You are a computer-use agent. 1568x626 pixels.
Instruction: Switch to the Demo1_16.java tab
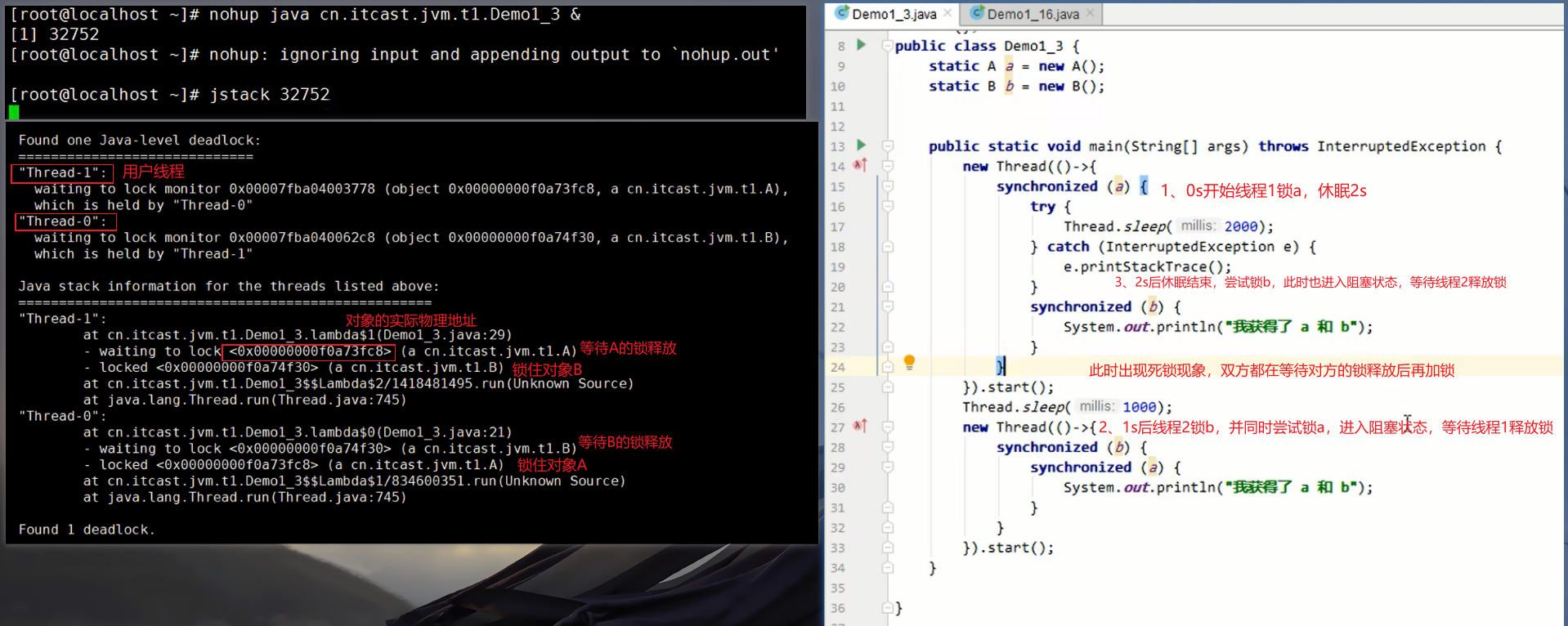[1033, 14]
